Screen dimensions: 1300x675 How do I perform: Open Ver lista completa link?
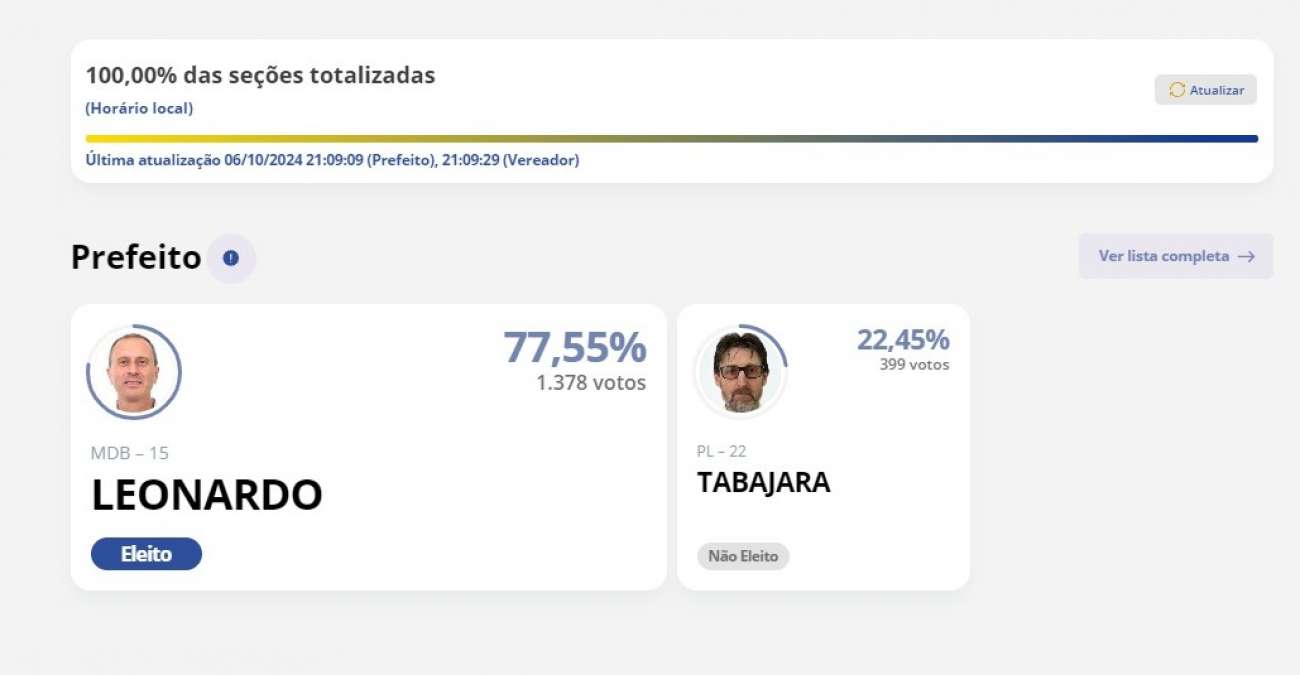coord(1176,256)
